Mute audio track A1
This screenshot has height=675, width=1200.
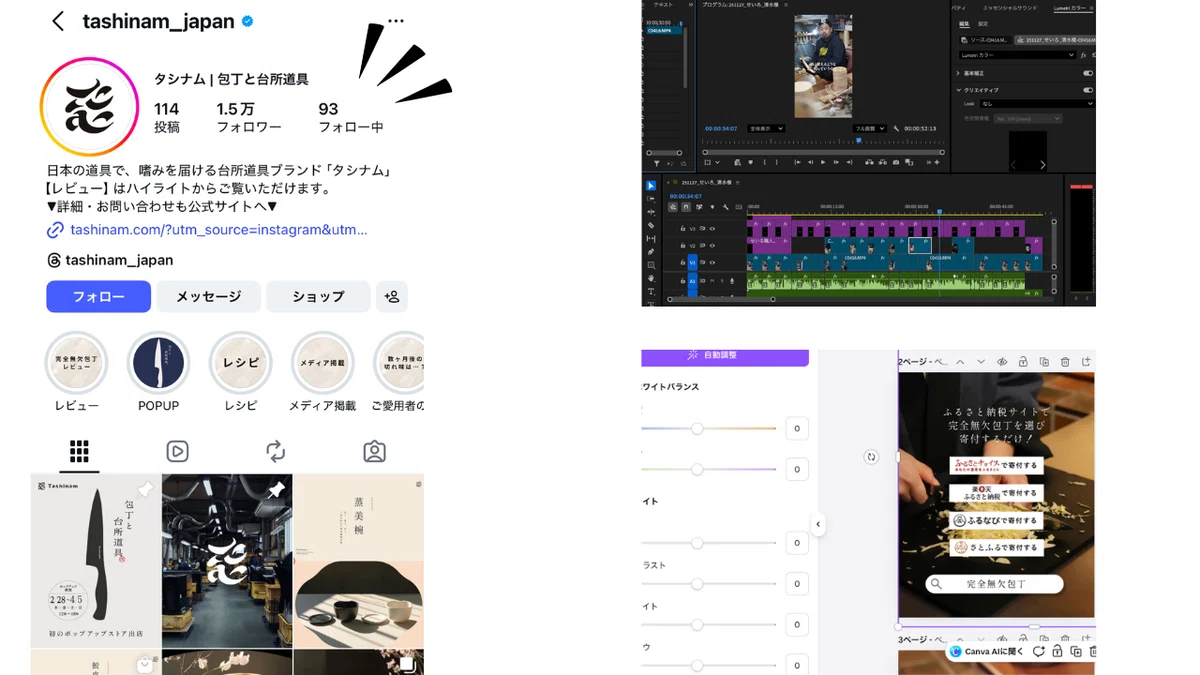(712, 281)
